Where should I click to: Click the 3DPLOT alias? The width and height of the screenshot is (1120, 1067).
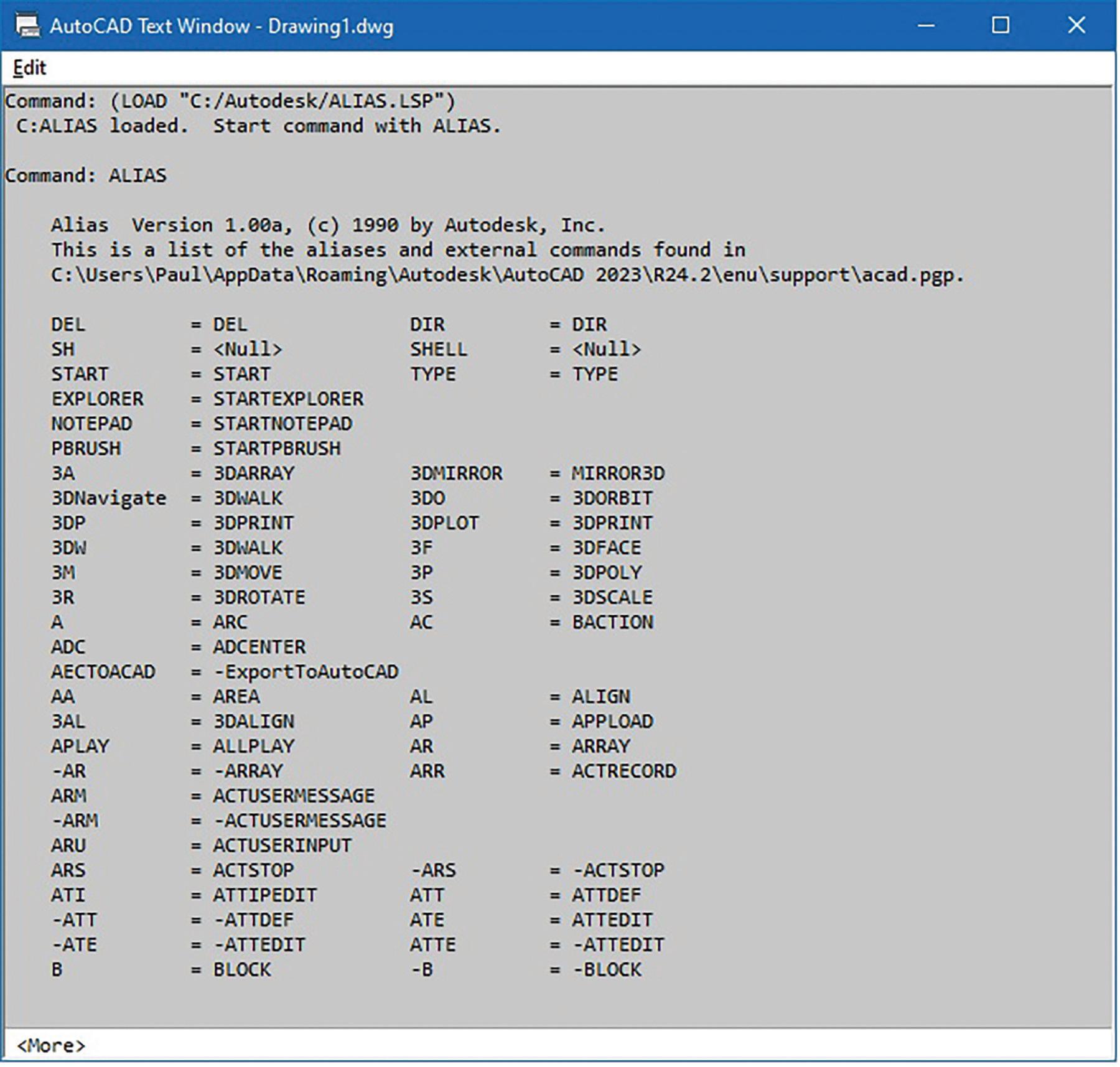tap(445, 523)
